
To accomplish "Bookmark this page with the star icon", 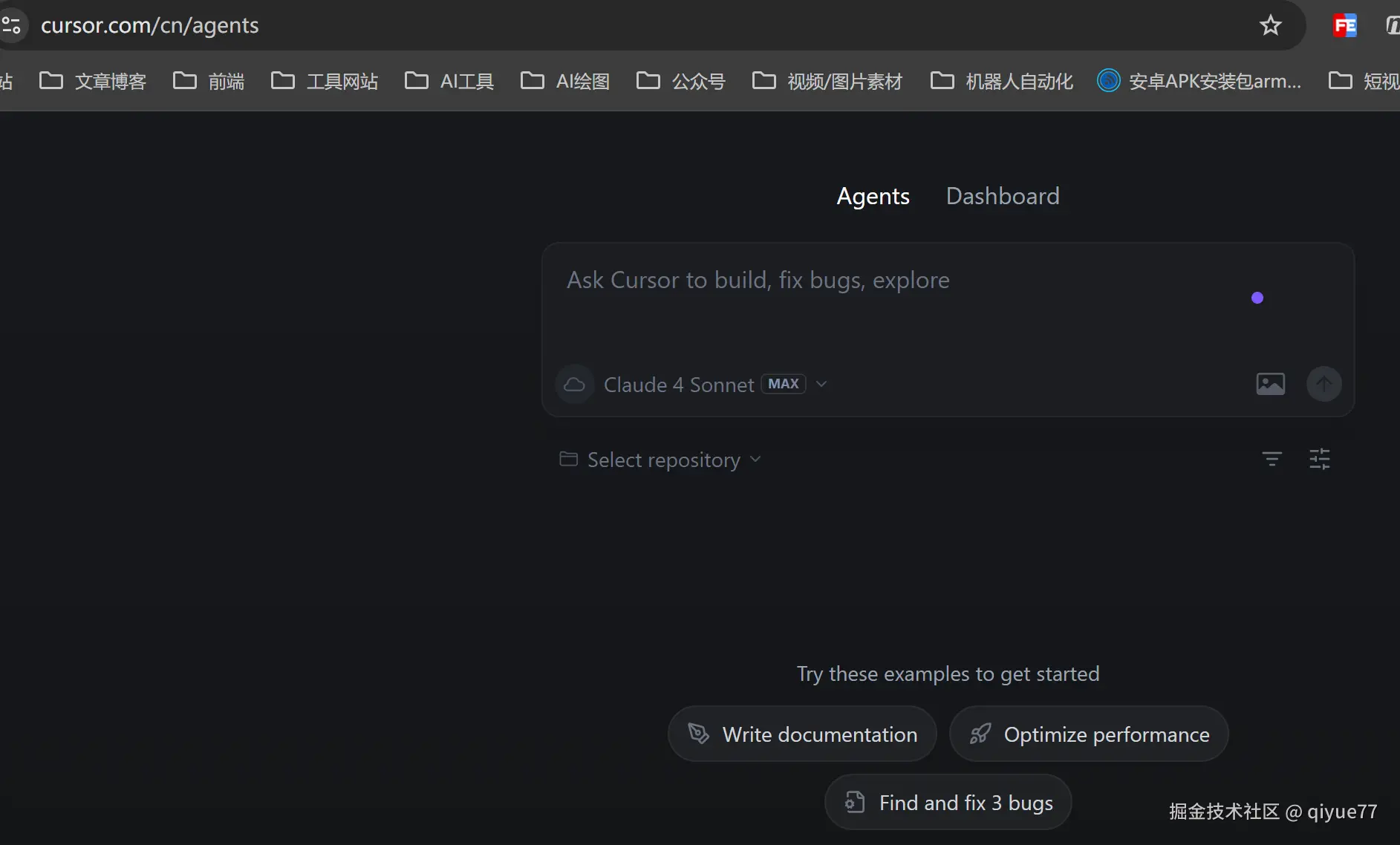I will click(1271, 25).
